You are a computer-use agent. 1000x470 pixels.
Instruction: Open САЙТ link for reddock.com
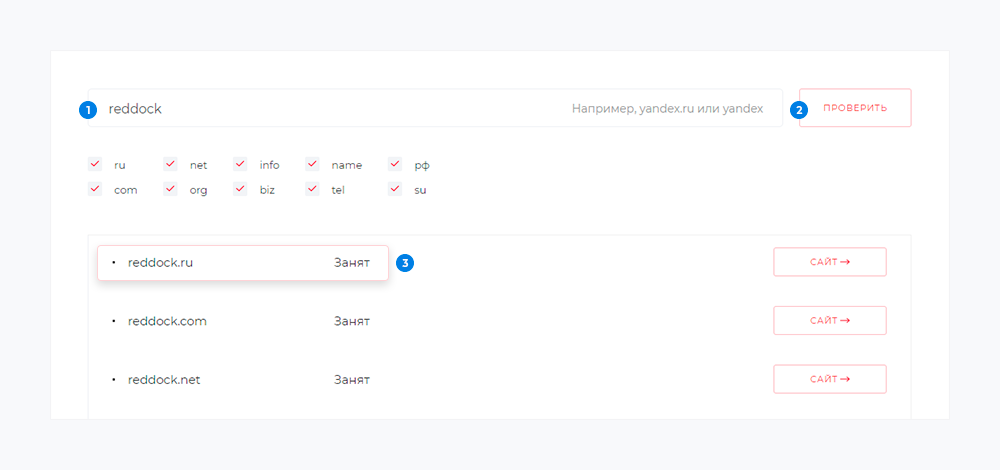[x=829, y=321]
